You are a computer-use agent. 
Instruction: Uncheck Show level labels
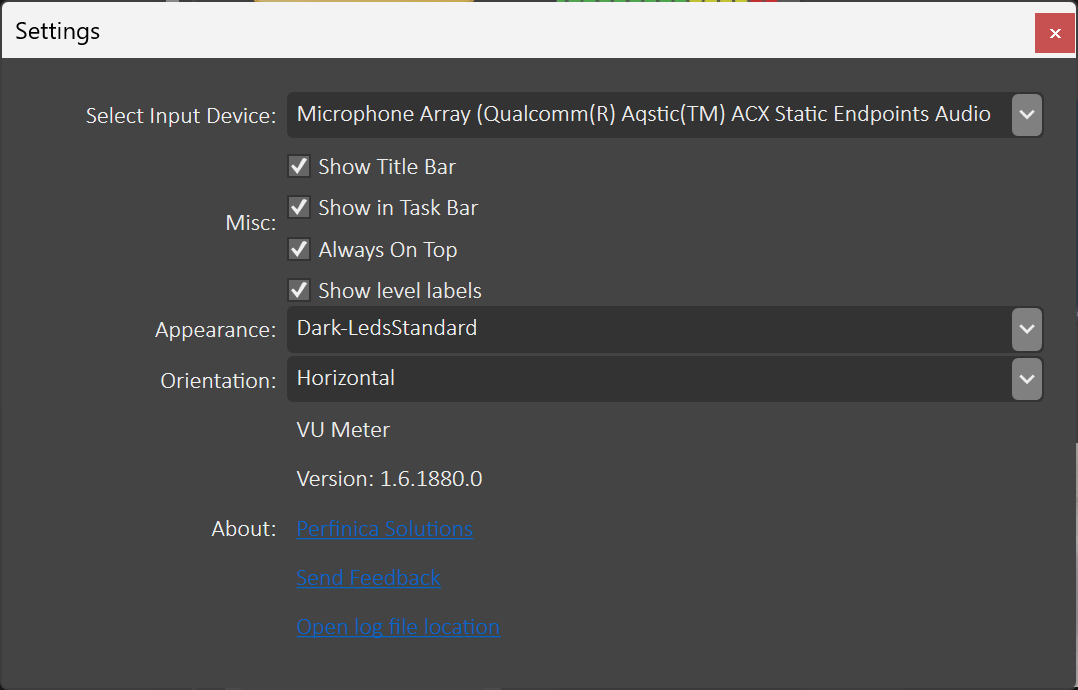click(x=298, y=290)
